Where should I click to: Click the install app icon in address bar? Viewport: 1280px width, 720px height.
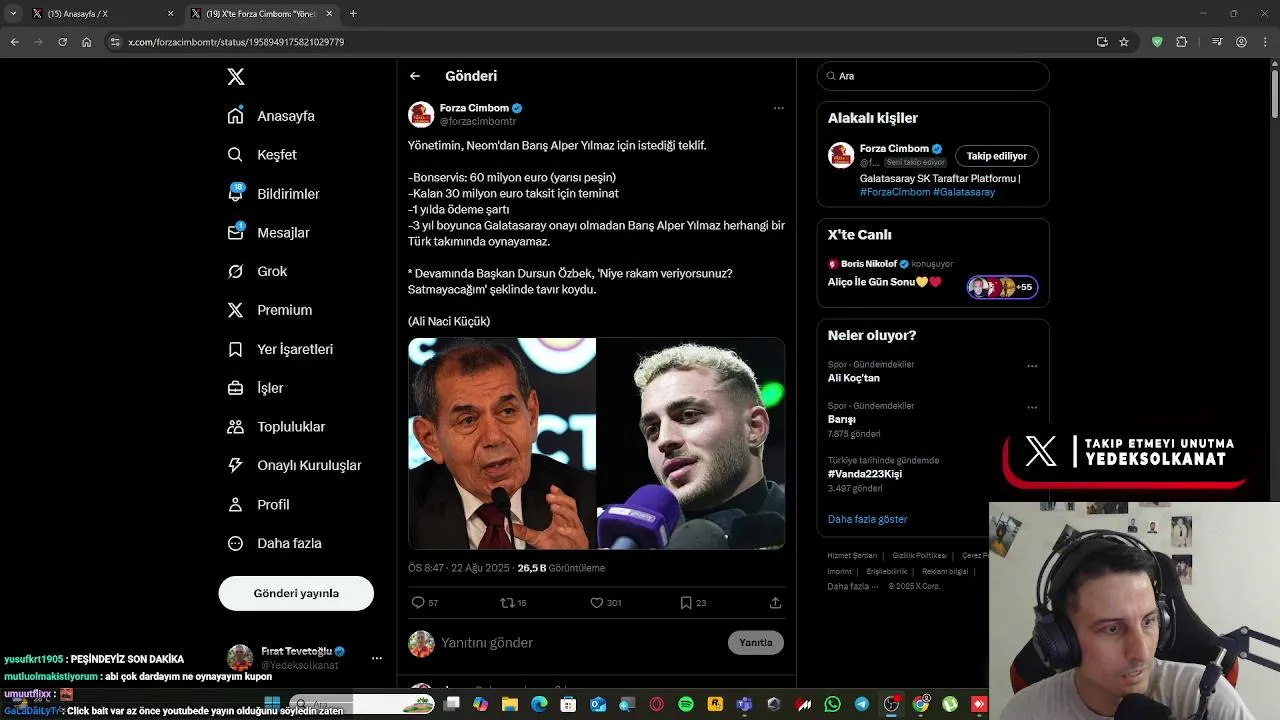[x=1102, y=42]
